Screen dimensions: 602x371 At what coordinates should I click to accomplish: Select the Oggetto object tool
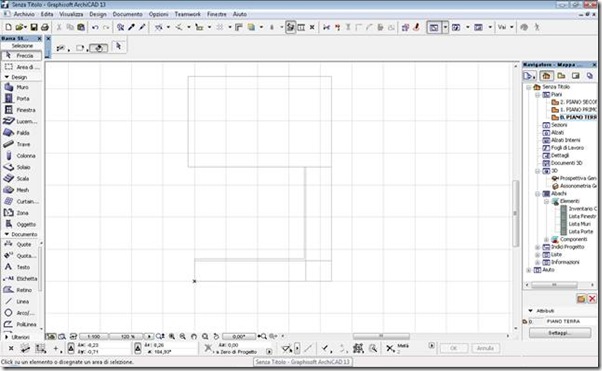pyautogui.click(x=21, y=224)
